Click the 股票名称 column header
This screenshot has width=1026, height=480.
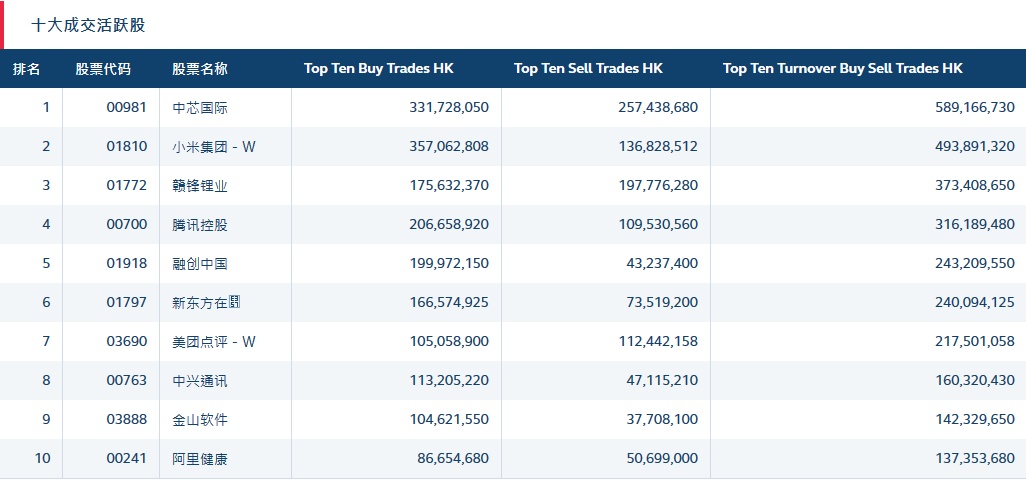point(200,69)
